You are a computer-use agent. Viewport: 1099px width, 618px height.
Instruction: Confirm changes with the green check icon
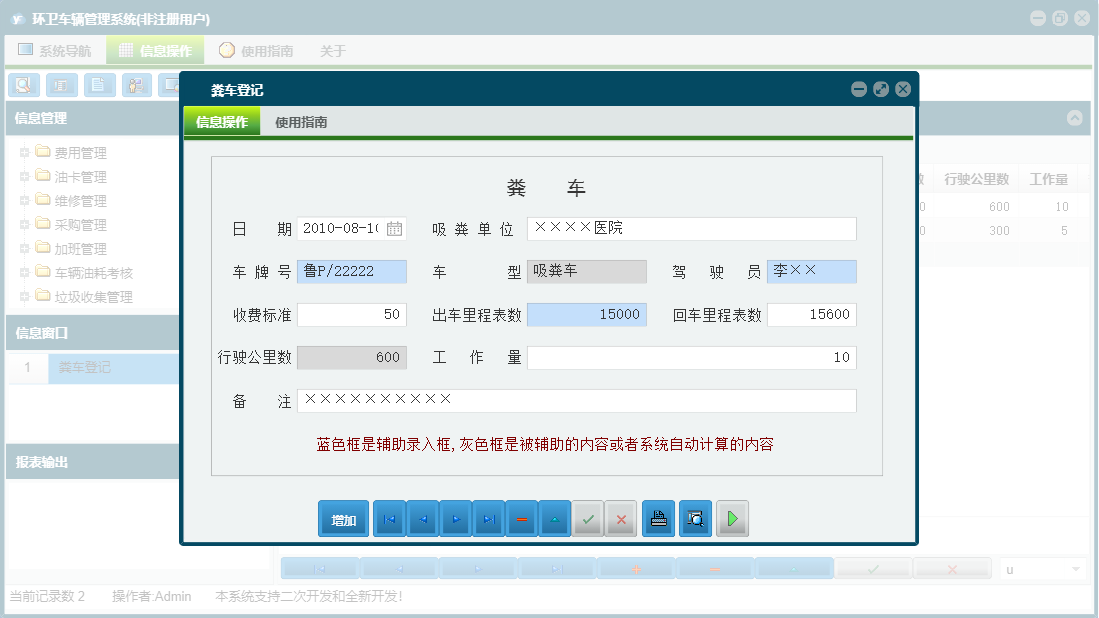(588, 518)
